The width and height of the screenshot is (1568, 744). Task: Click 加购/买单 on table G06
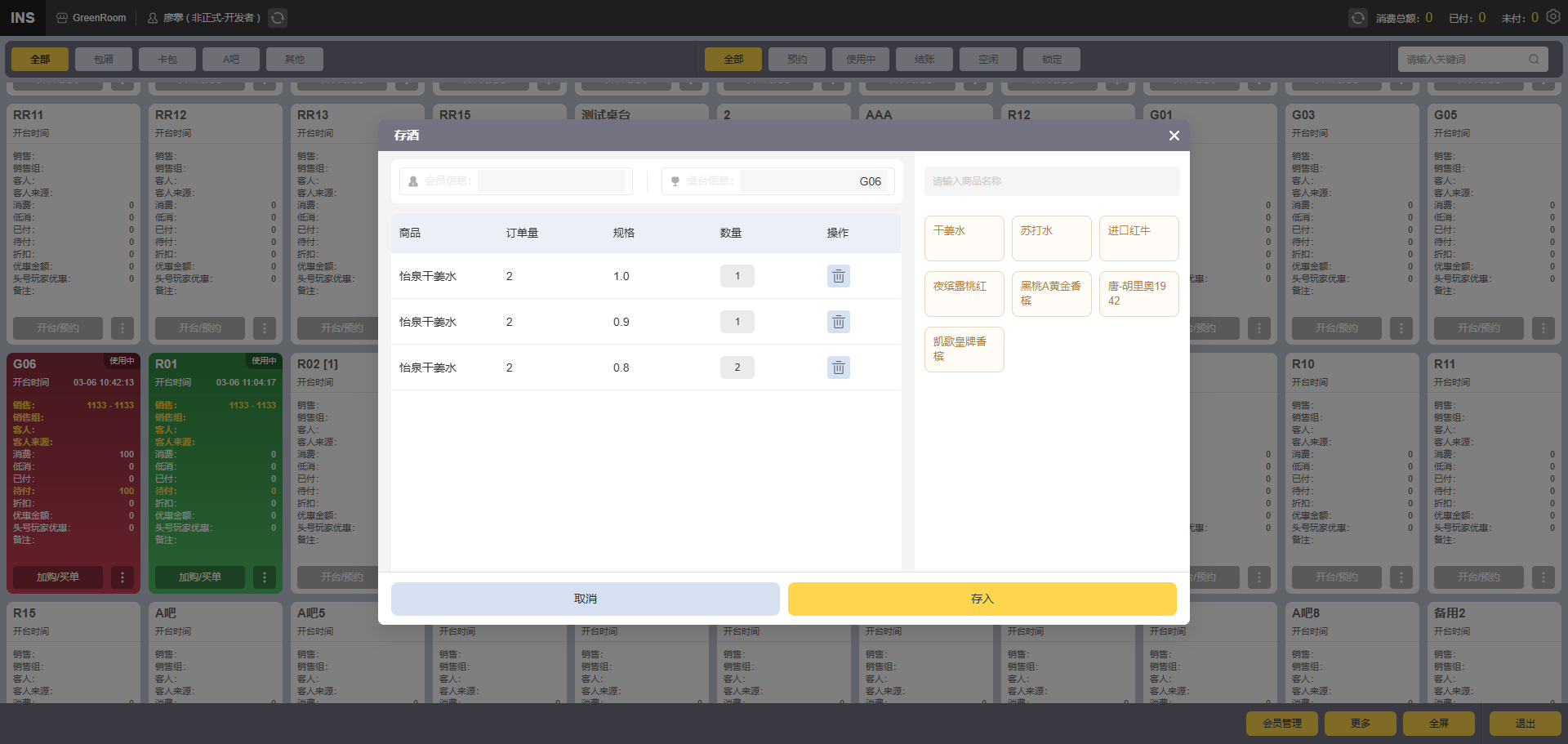58,577
